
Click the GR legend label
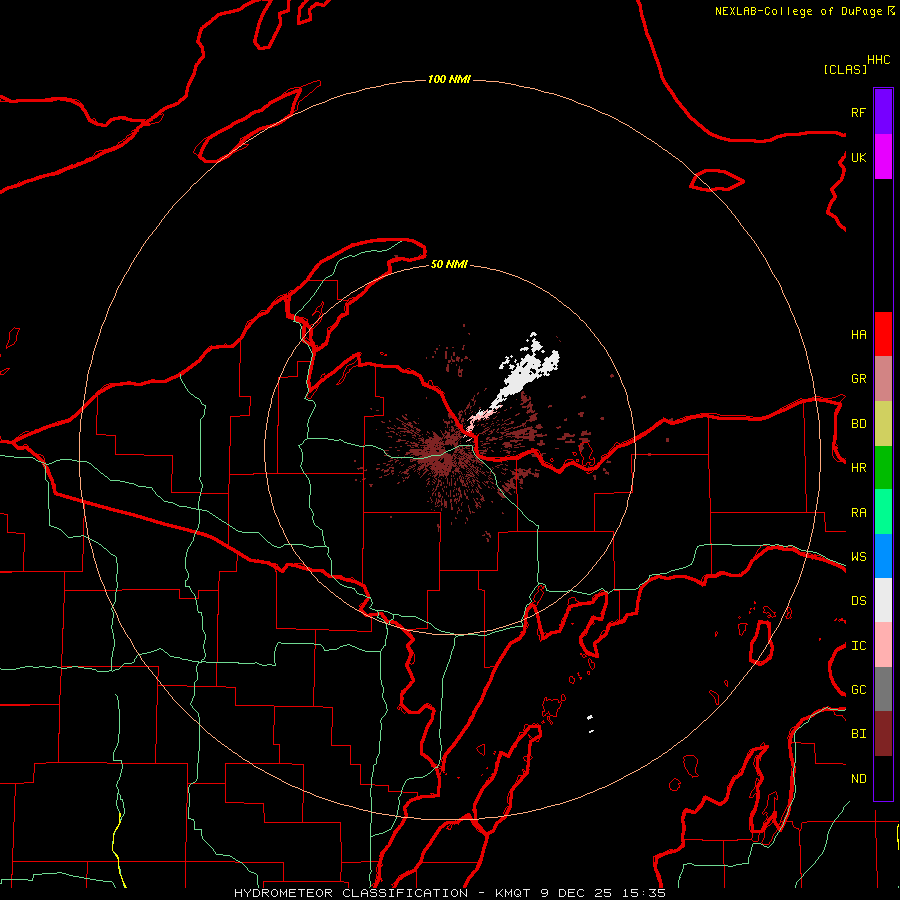click(x=858, y=379)
